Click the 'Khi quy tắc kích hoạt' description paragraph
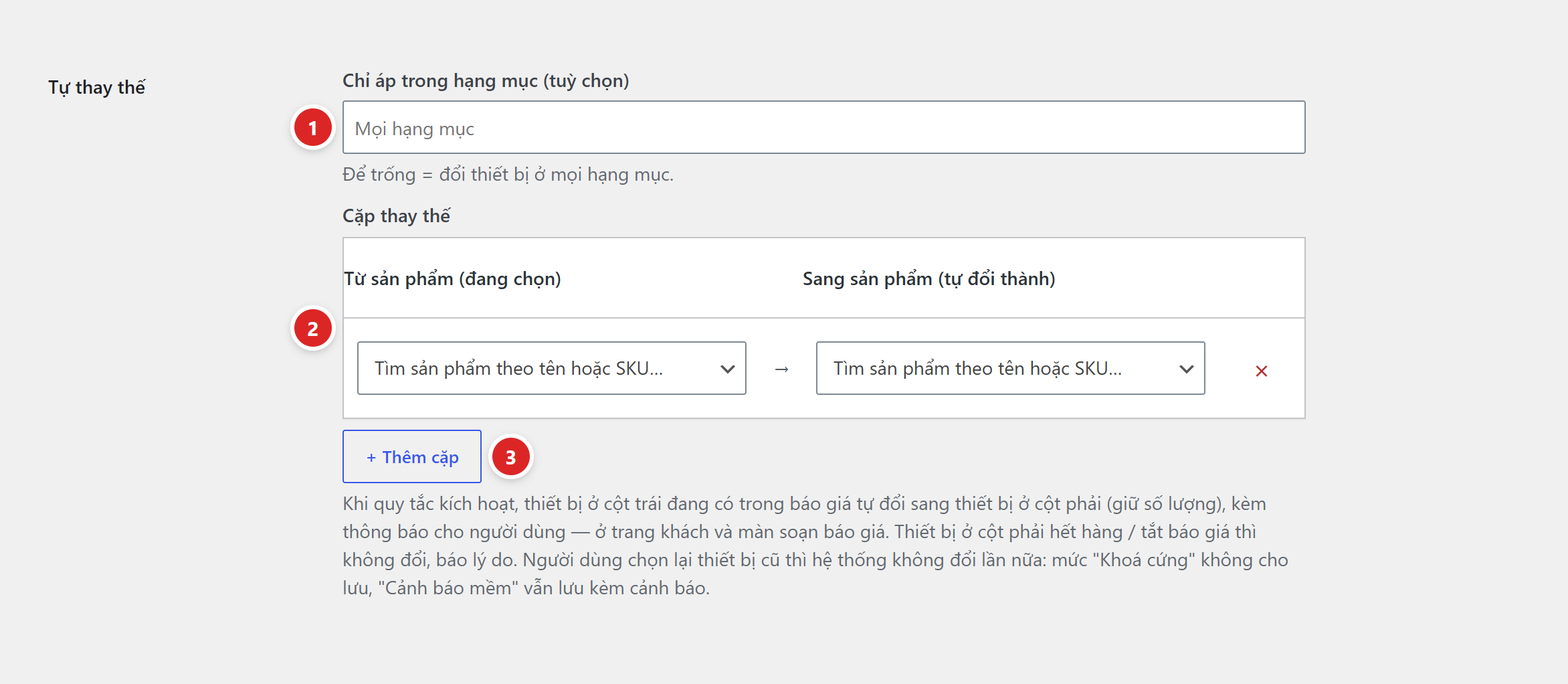1568x684 pixels. [x=815, y=545]
